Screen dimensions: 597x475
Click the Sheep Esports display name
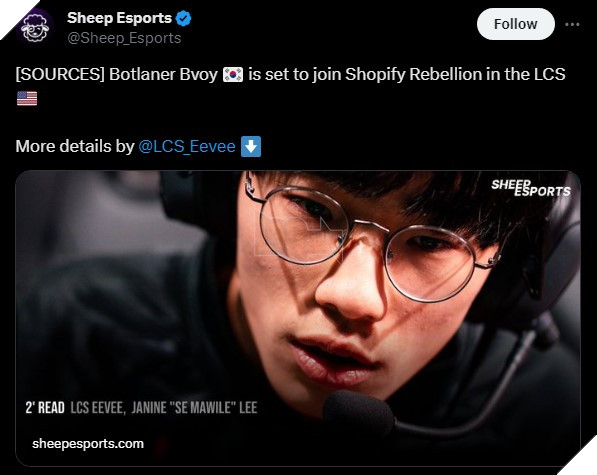point(120,18)
